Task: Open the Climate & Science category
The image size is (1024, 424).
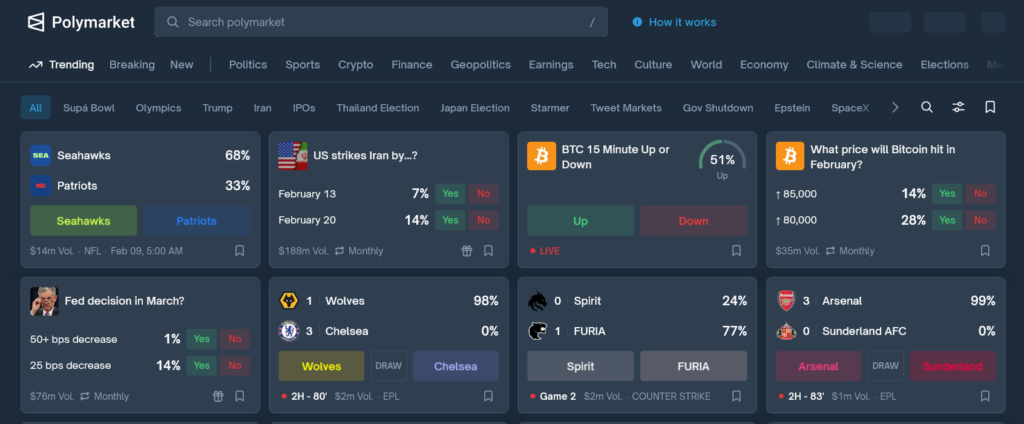Action: click(854, 65)
